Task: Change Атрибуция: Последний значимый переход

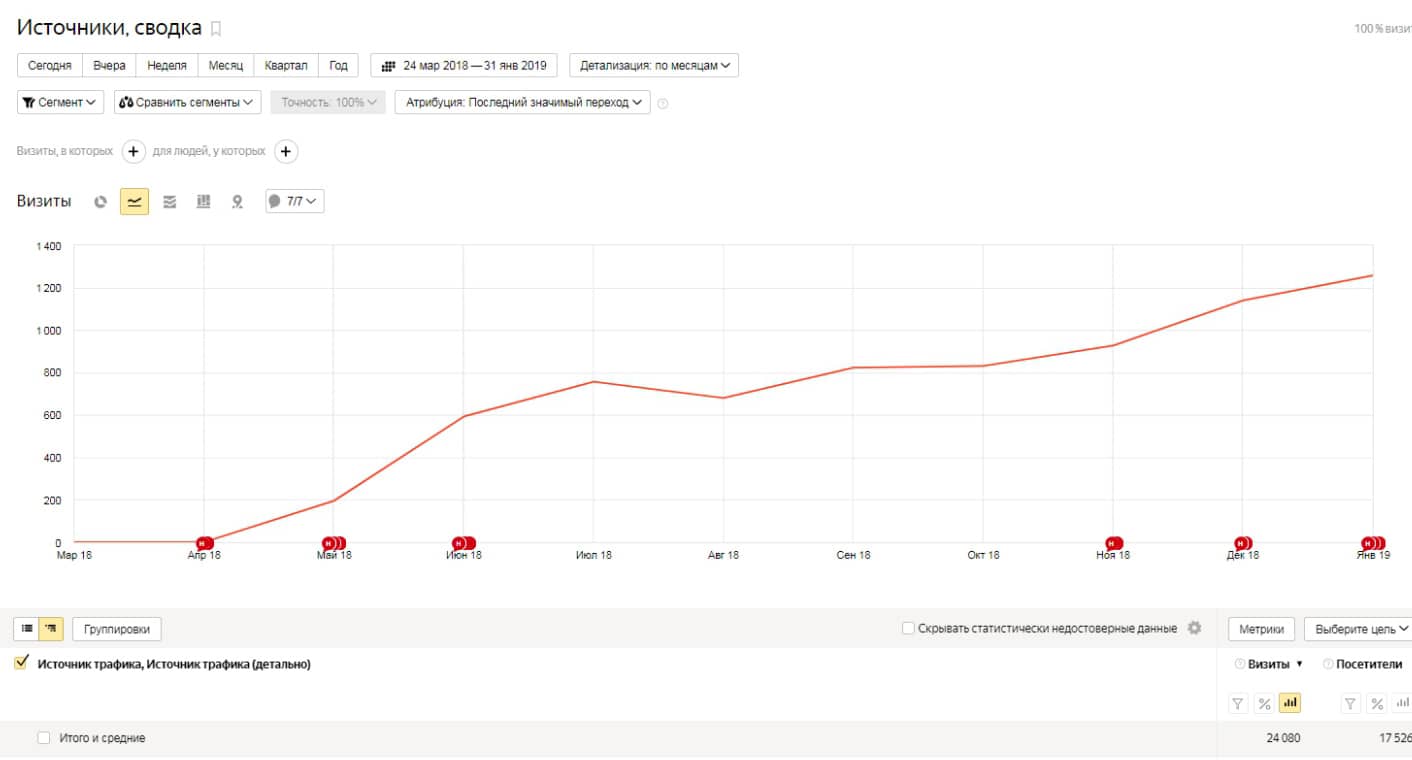Action: 523,102
